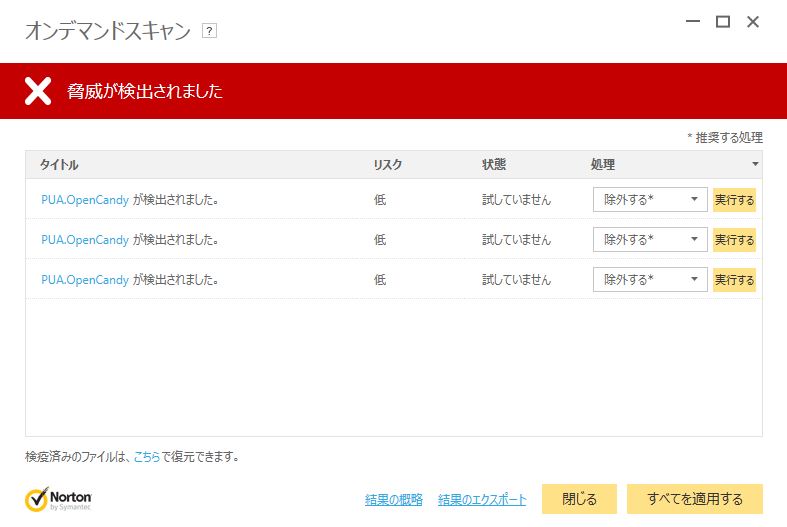Select 試していません status in second row
Viewport: 787px width, 527px height.
coord(516,239)
